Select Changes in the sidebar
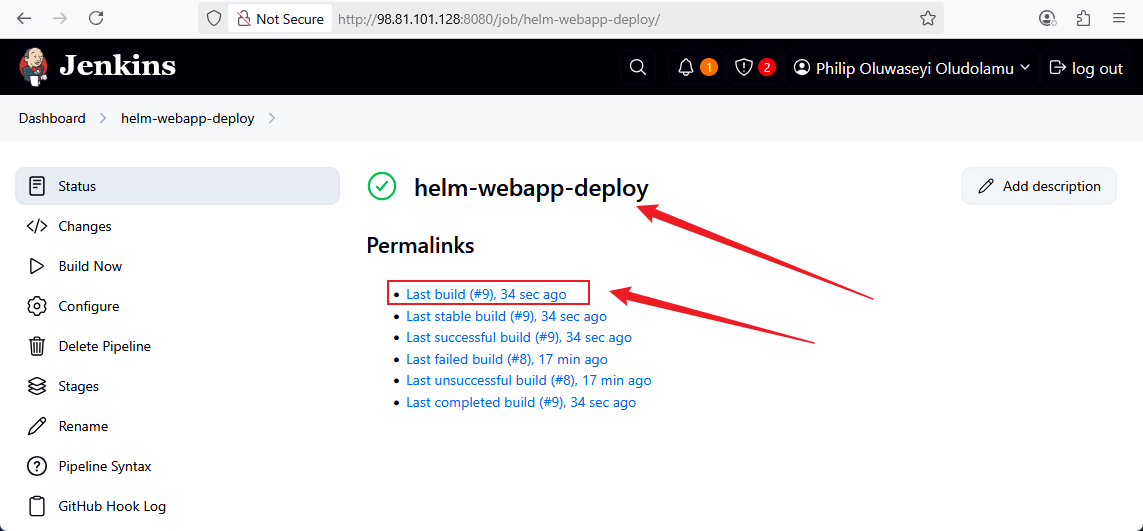Screen dimensions: 1143x531 [177, 226]
